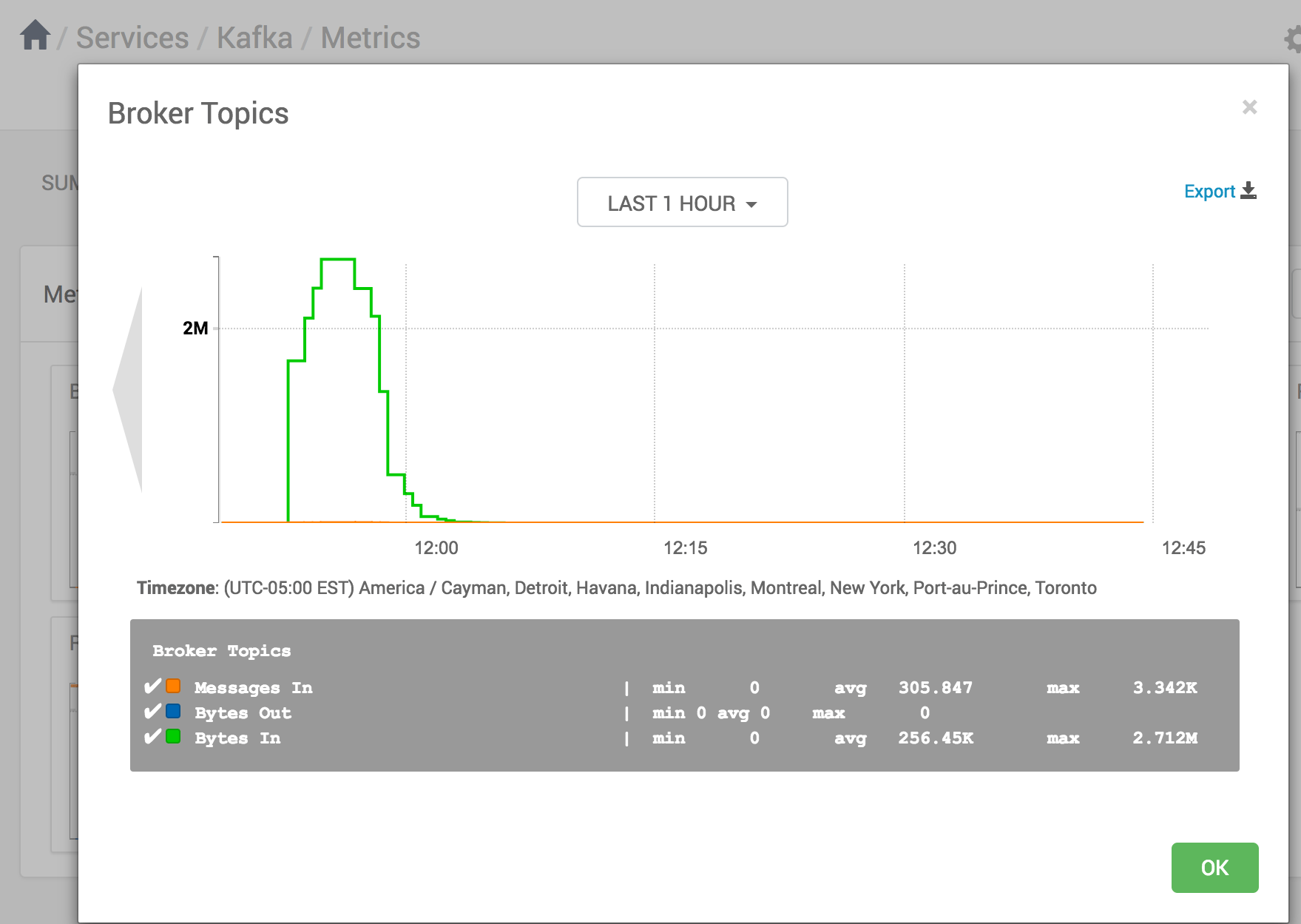Click the blue Bytes Out color swatch
The height and width of the screenshot is (924, 1301).
coord(173,711)
